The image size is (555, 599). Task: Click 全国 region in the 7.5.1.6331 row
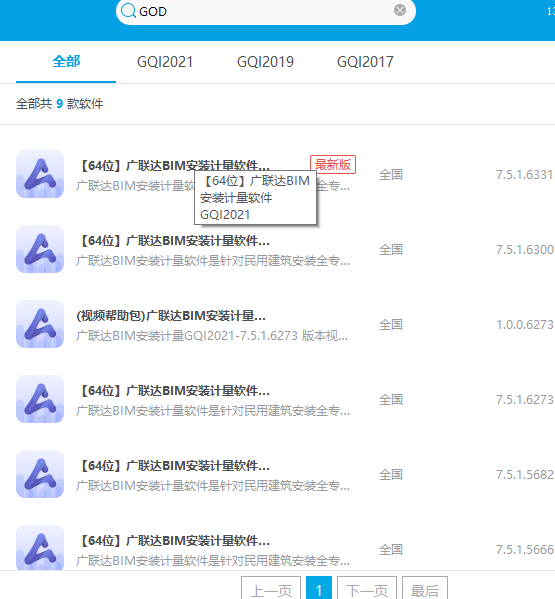pyautogui.click(x=391, y=175)
